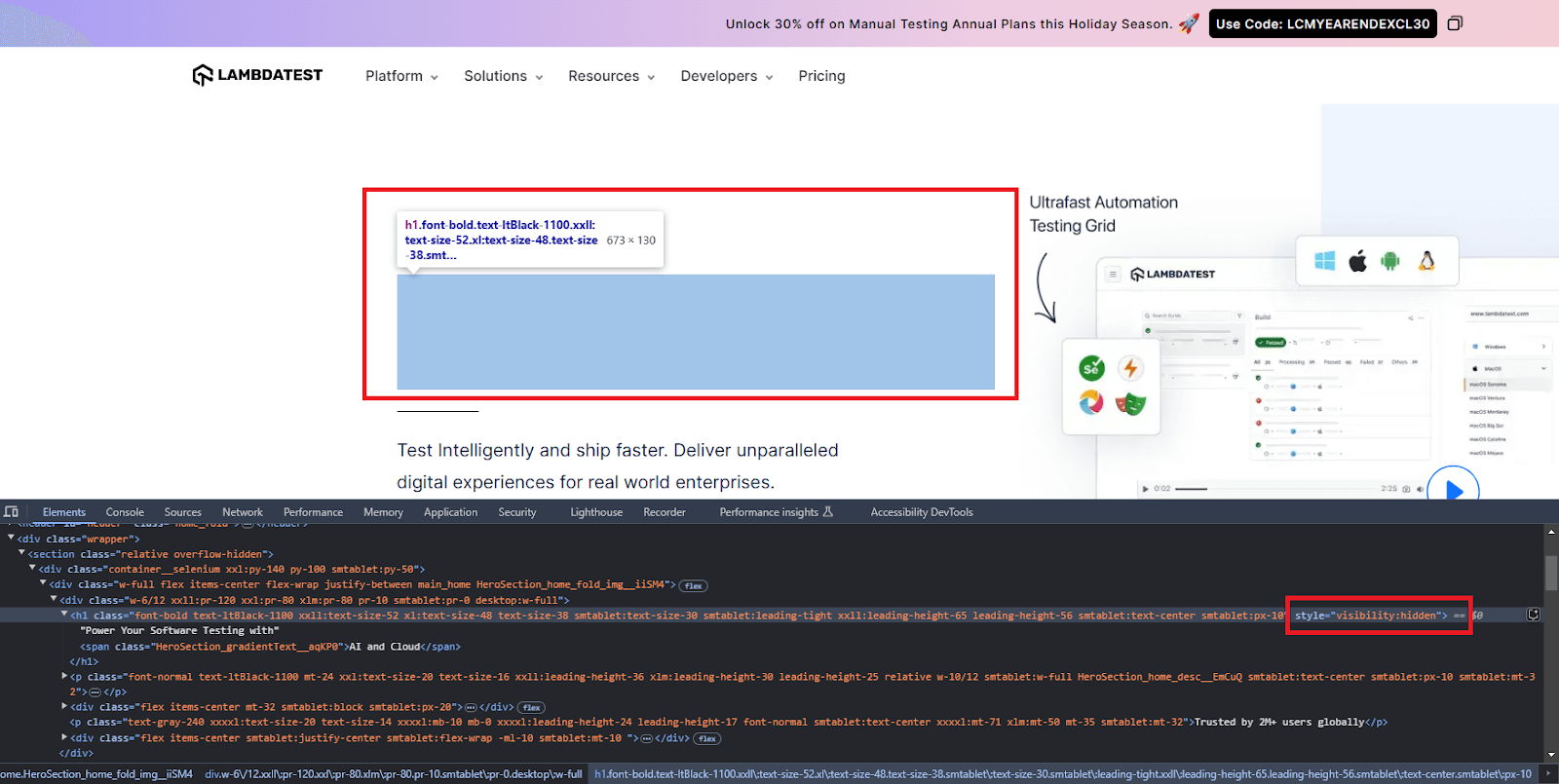1559x784 pixels.
Task: Switch to the Elements tab
Action: (x=64, y=512)
